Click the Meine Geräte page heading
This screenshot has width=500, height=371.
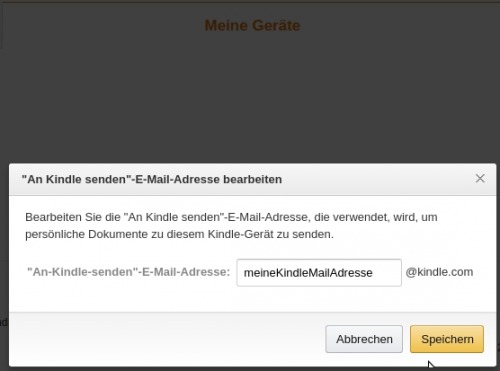tap(252, 25)
